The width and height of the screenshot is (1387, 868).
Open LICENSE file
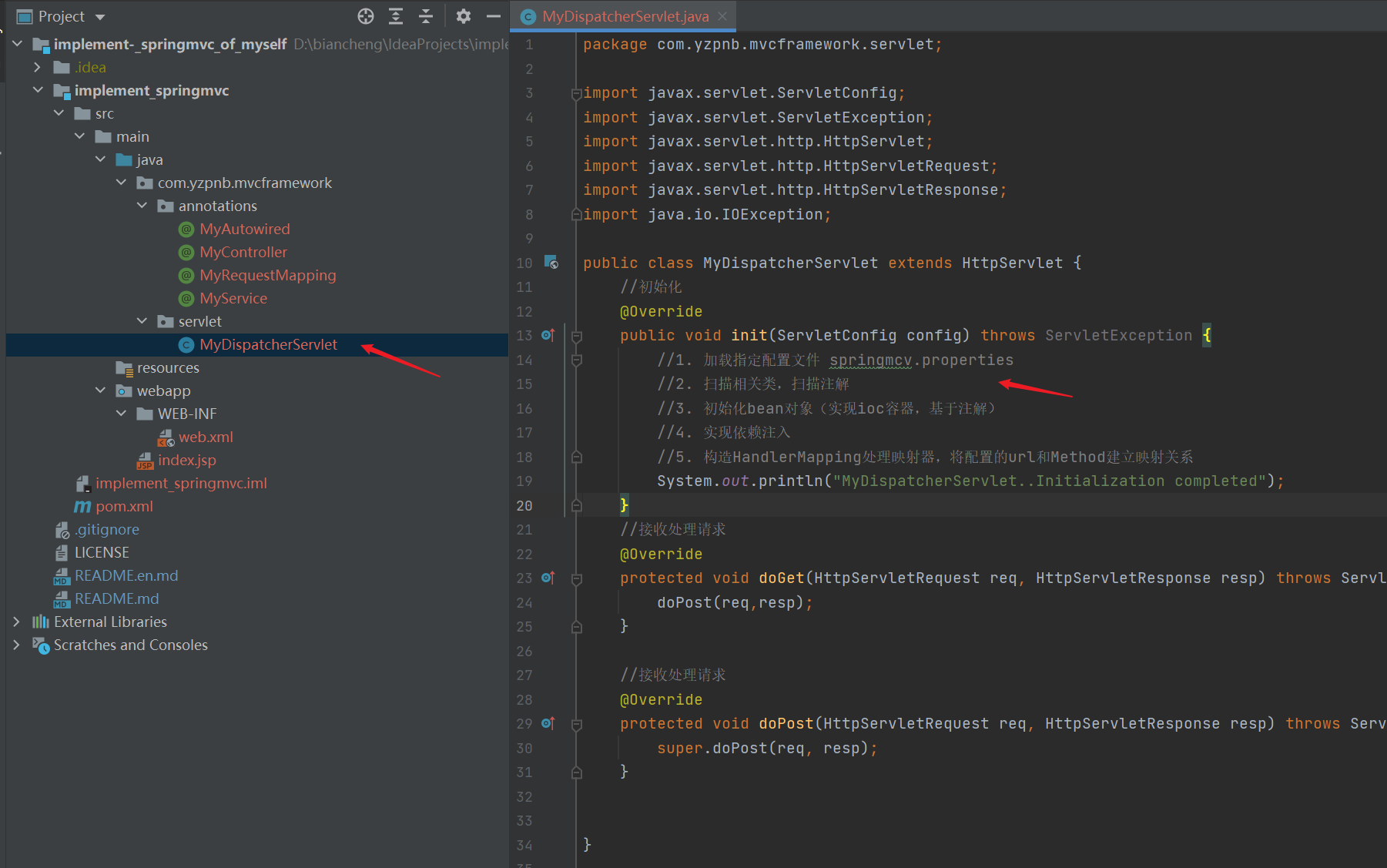102,552
